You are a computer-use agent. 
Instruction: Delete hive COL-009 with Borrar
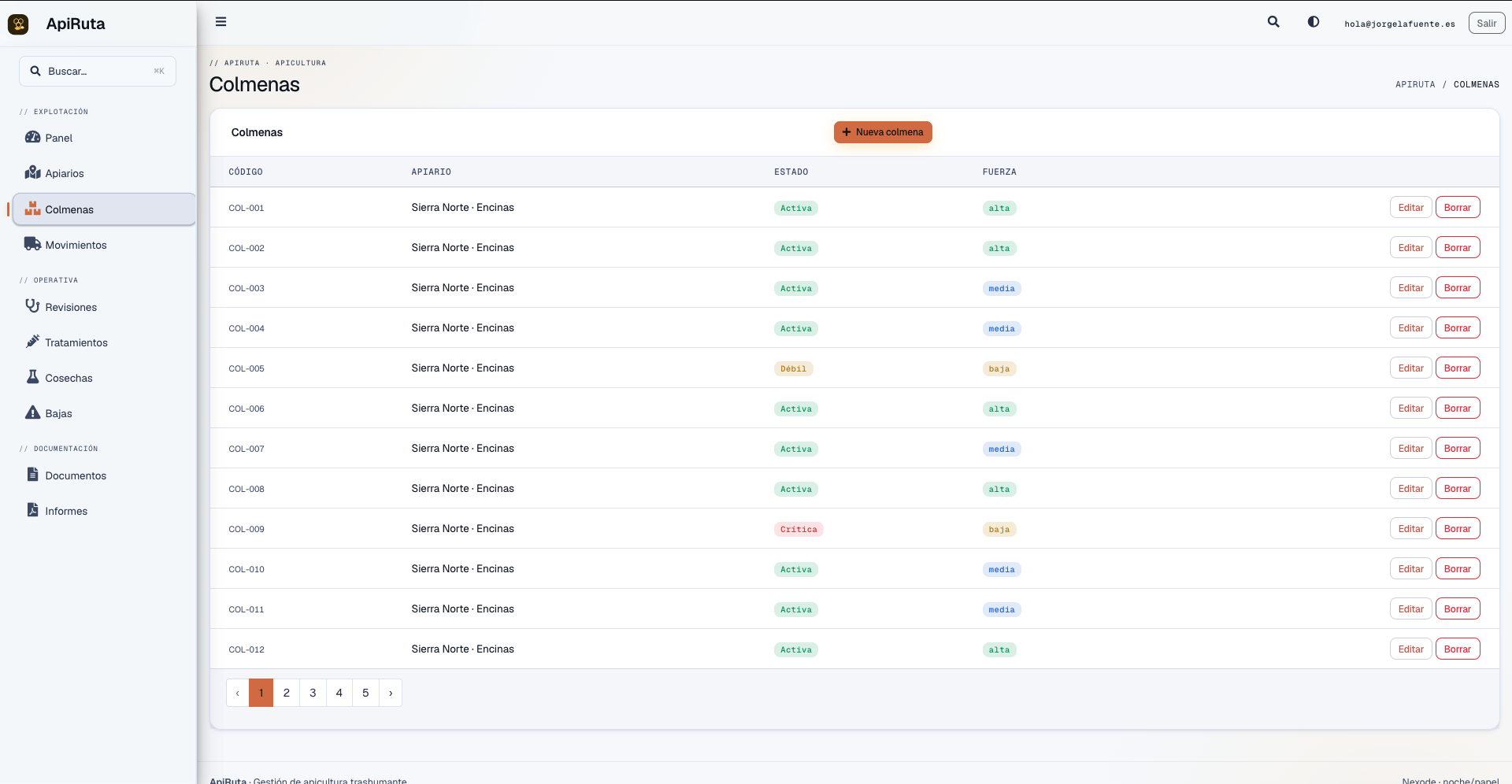(1458, 529)
